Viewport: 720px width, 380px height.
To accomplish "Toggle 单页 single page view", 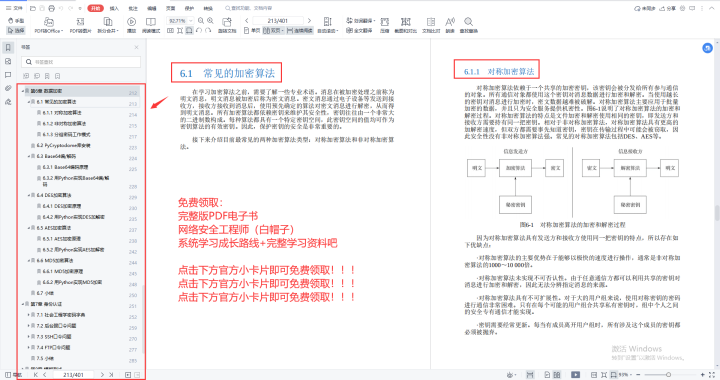I will tap(252, 30).
